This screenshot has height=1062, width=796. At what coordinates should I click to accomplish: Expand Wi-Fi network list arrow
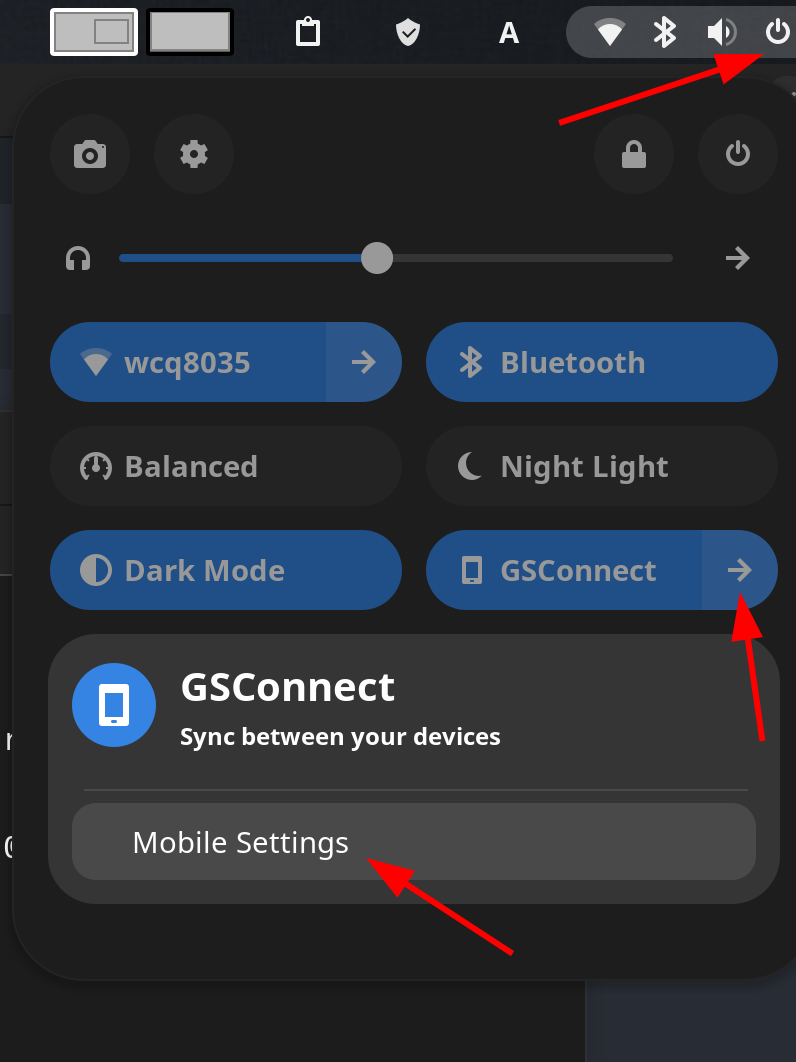coord(364,362)
